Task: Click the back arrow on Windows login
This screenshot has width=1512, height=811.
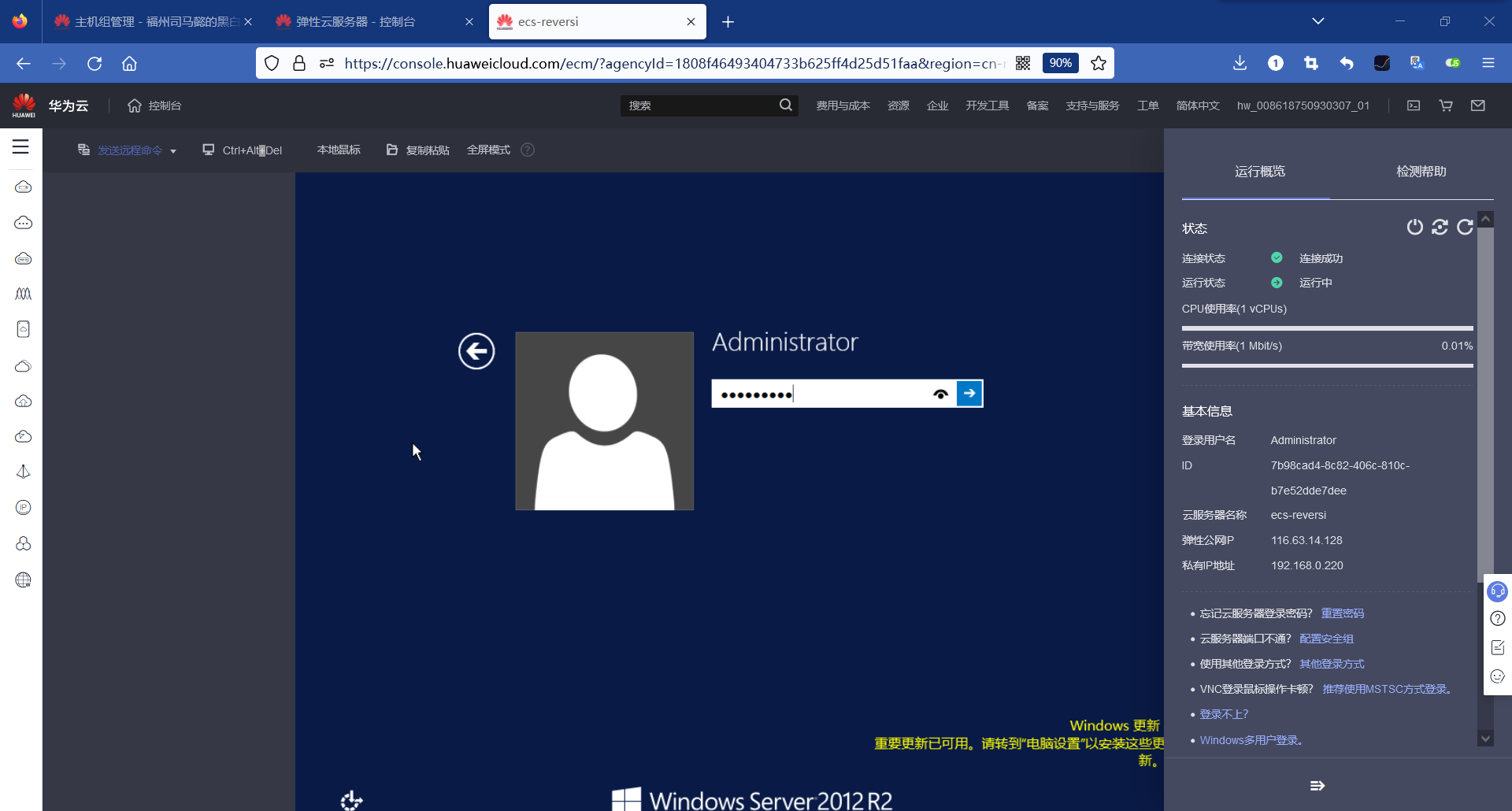Action: 476,351
